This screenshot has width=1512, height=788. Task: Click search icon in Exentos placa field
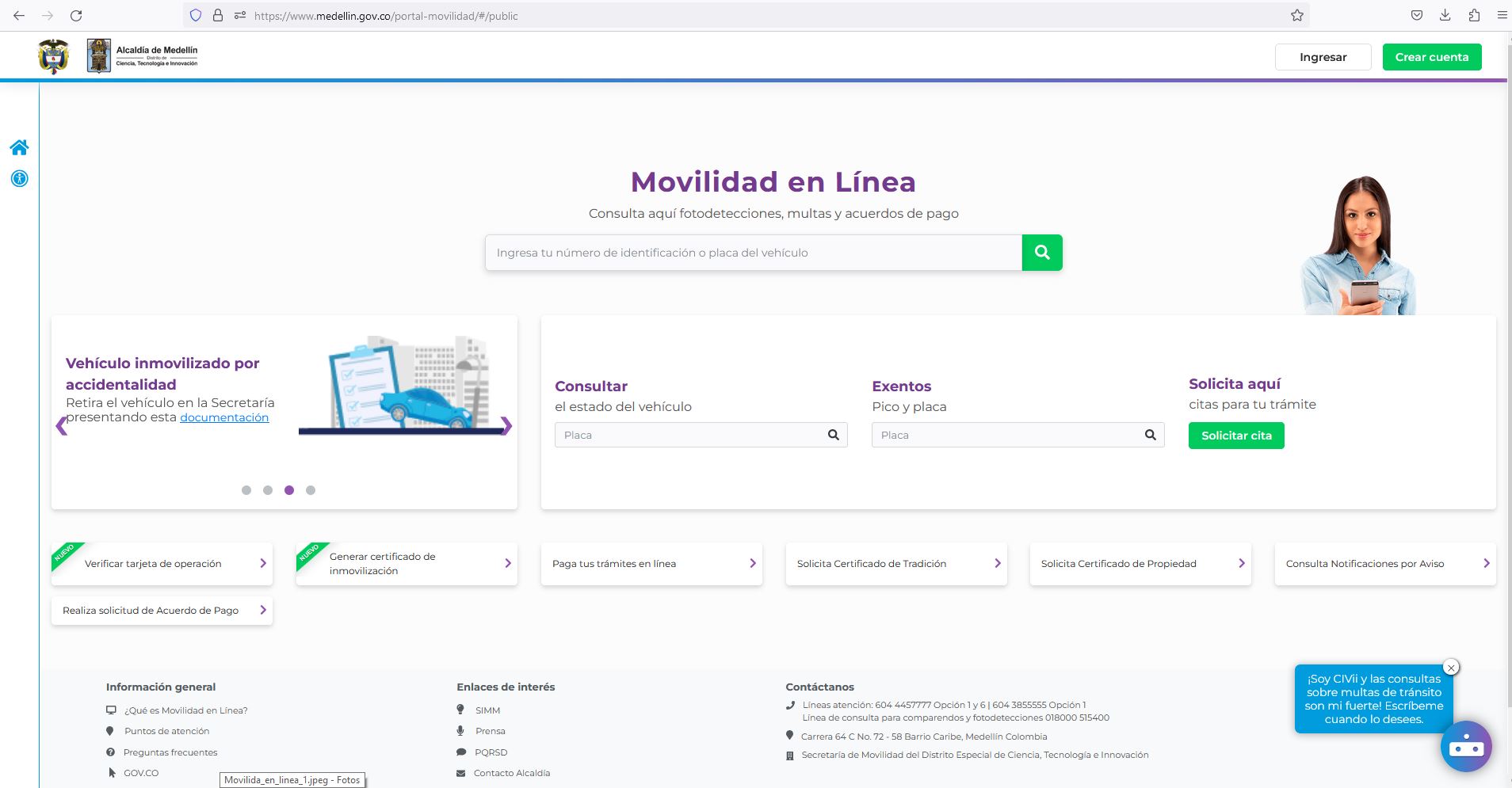[x=1150, y=435]
